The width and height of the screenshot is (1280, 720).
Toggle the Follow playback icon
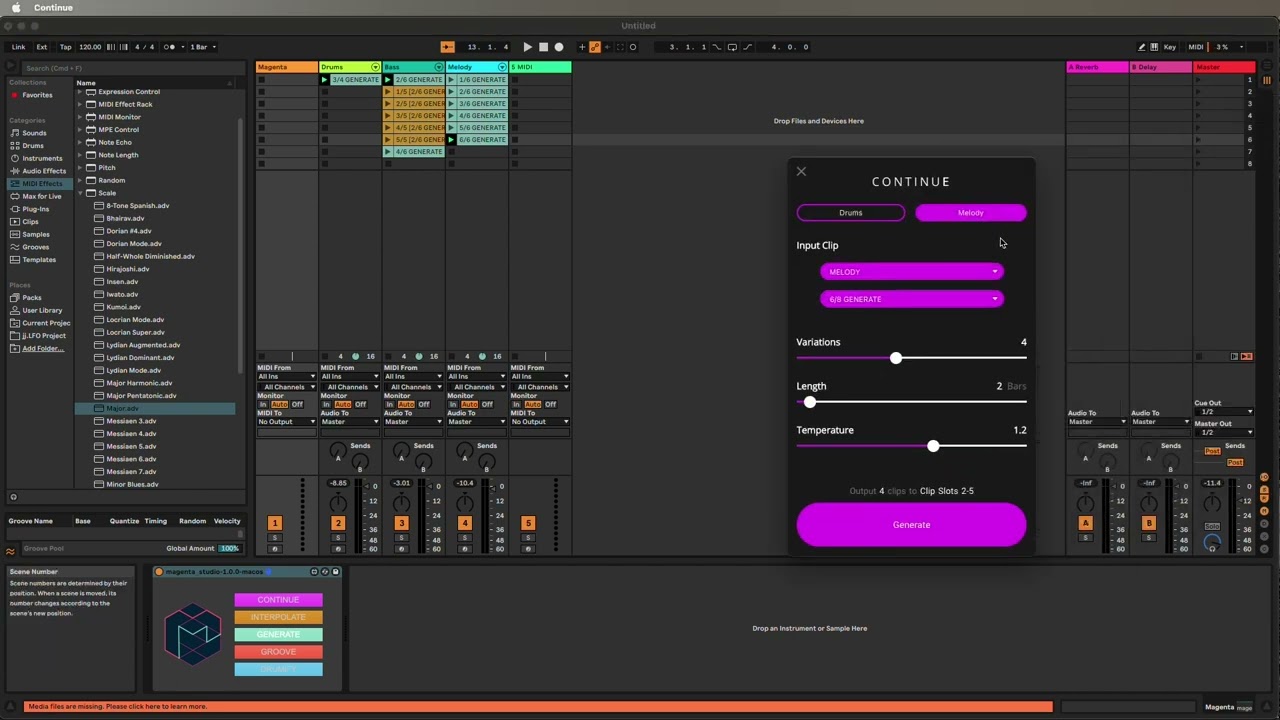447,47
